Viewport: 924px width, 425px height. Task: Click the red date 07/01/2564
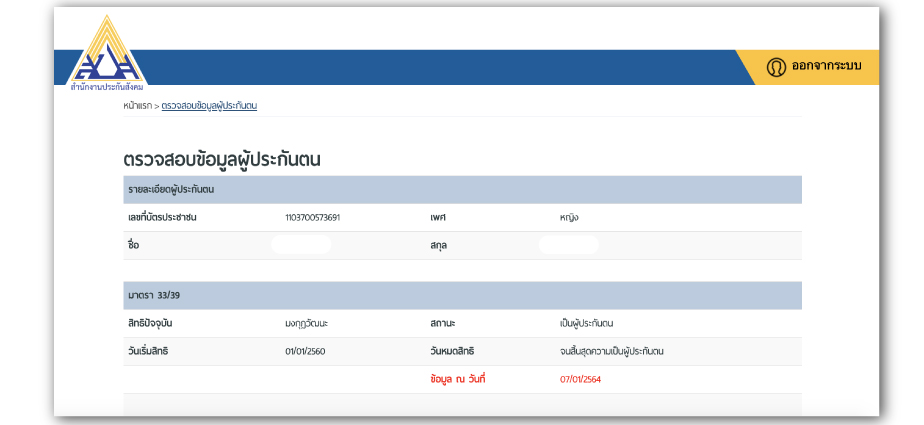click(580, 380)
